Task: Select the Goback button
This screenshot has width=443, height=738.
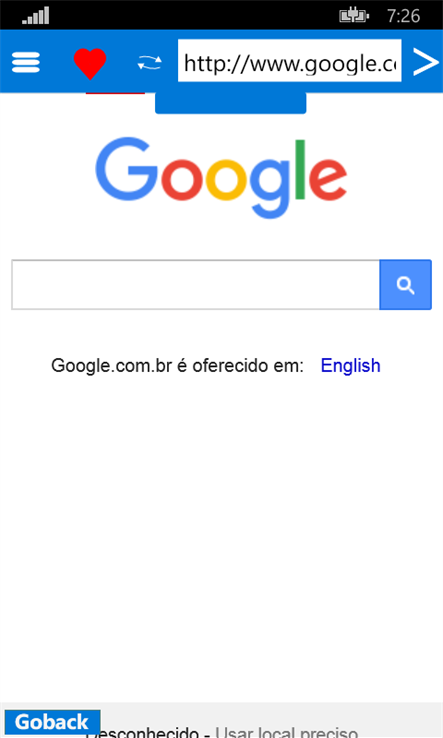Action: click(x=52, y=722)
